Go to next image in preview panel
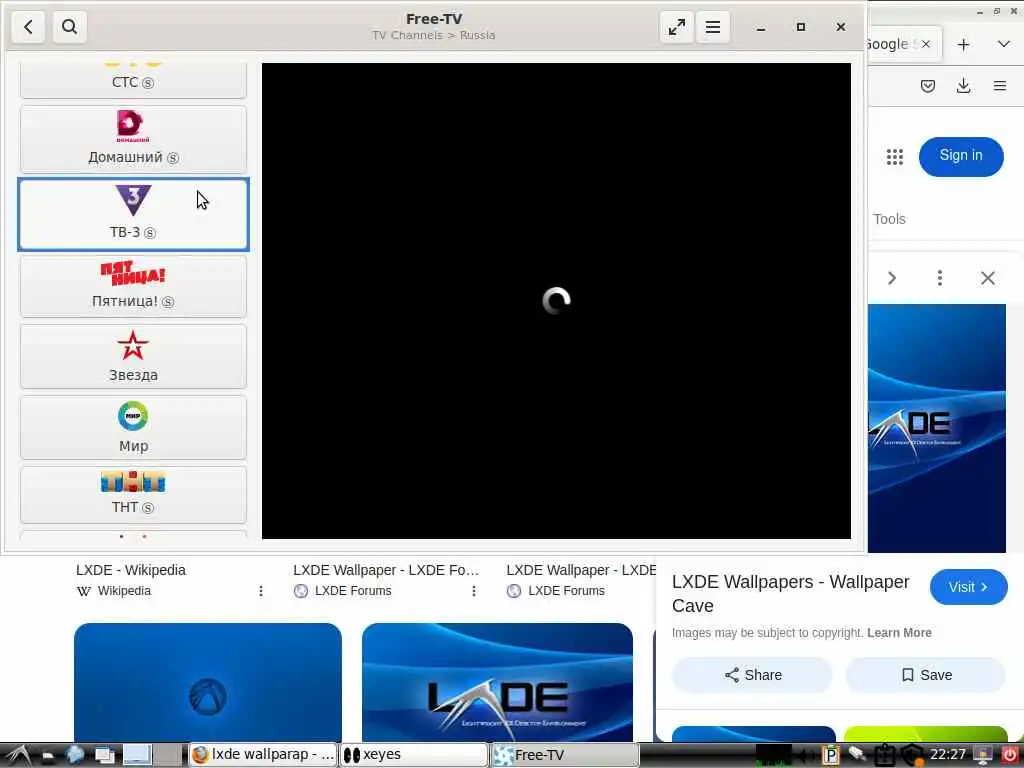 coord(892,278)
